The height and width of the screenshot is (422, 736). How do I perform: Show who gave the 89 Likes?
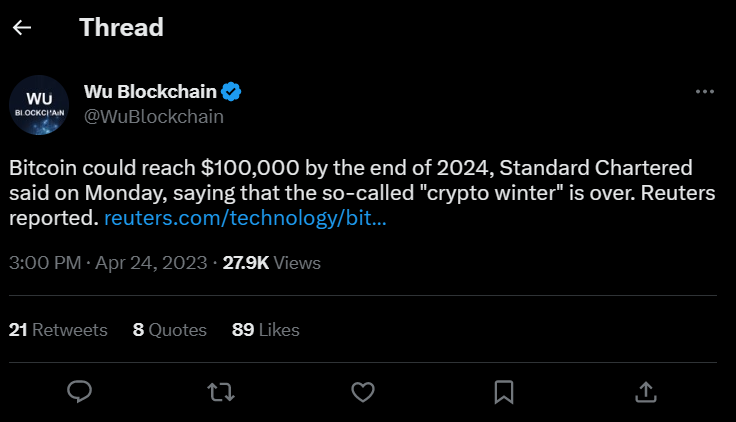265,329
